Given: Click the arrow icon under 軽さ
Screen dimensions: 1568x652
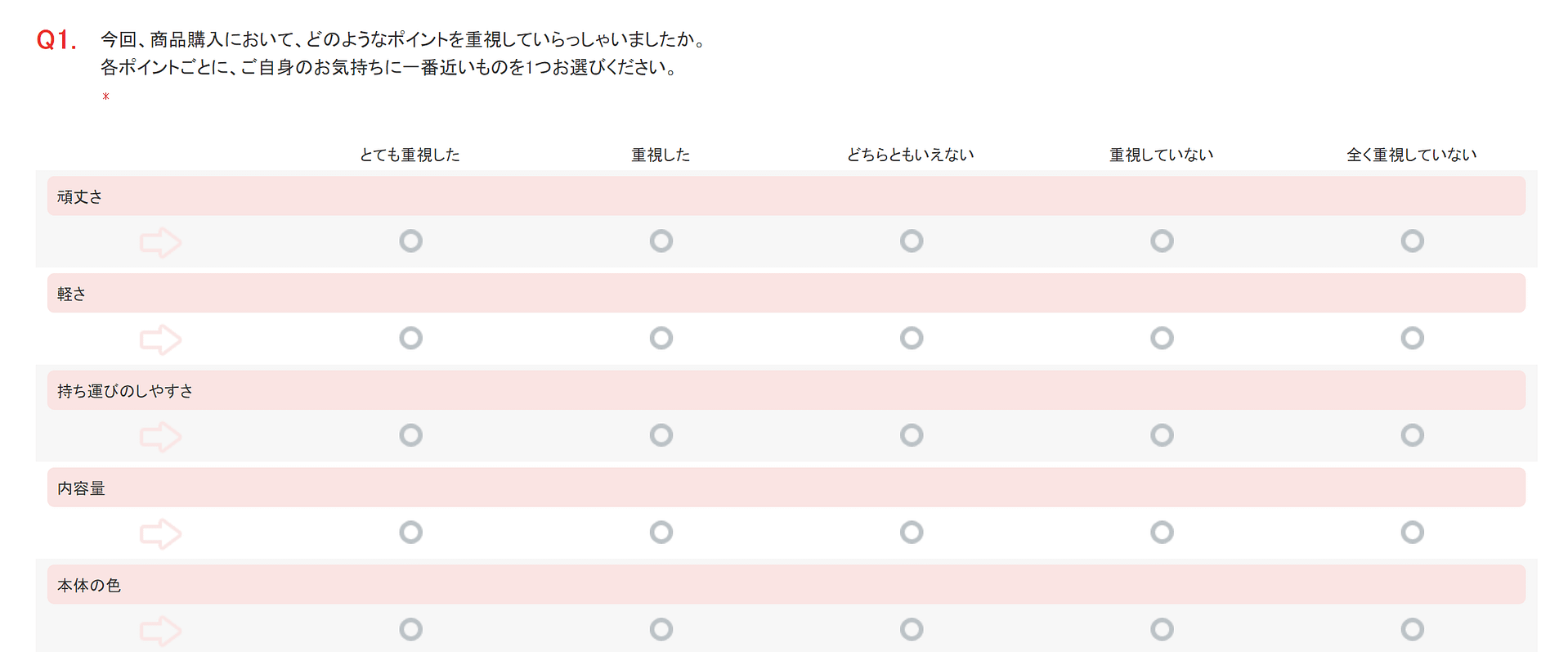Looking at the screenshot, I should pos(160,339).
